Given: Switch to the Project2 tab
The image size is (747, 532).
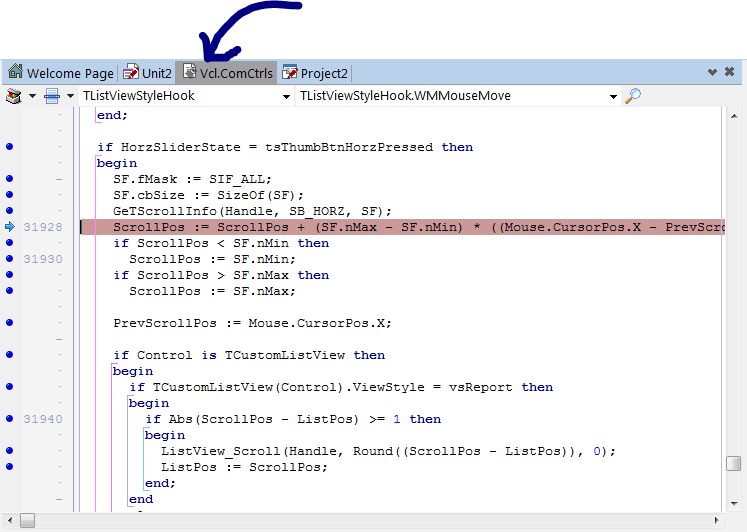Looking at the screenshot, I should [x=315, y=73].
